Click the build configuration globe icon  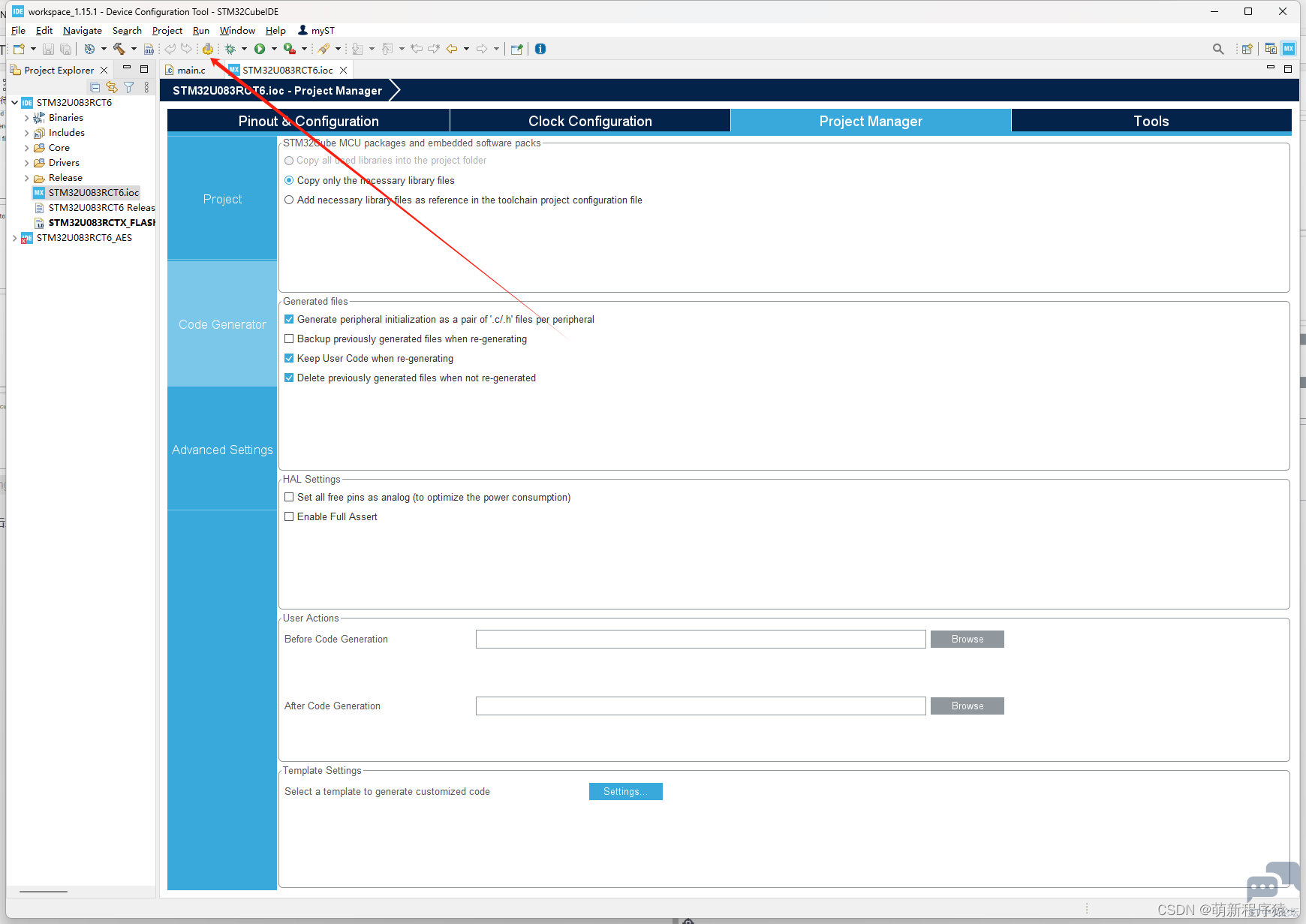coord(89,49)
